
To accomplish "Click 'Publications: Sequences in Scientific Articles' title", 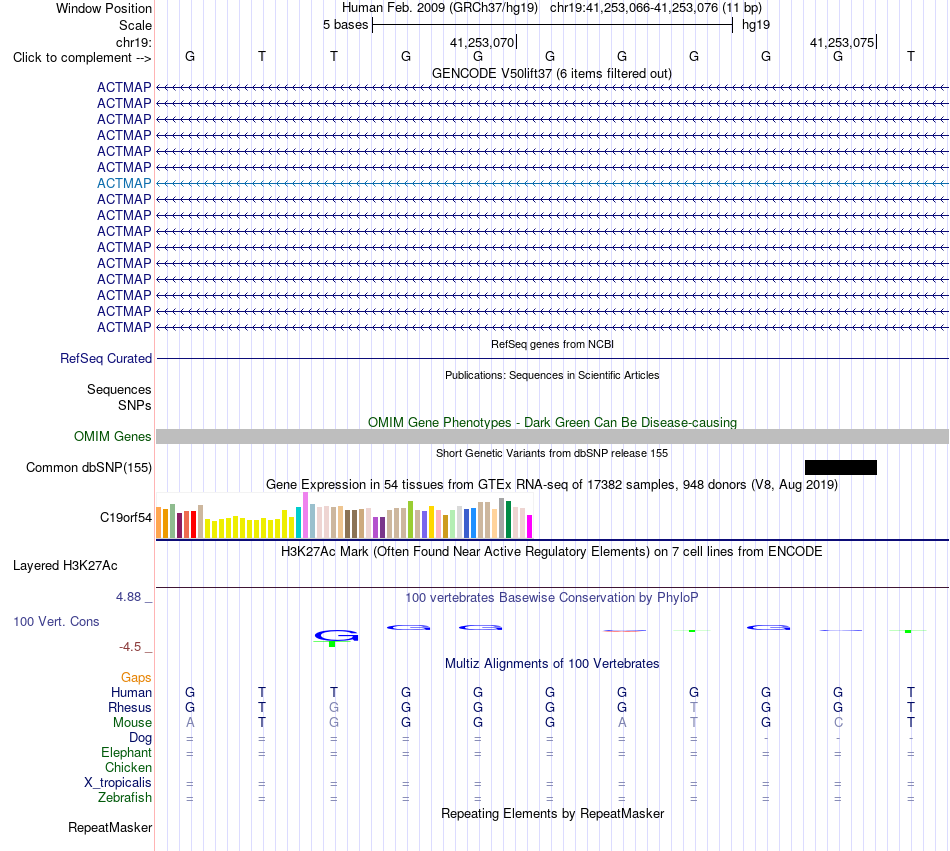I will pos(552,376).
